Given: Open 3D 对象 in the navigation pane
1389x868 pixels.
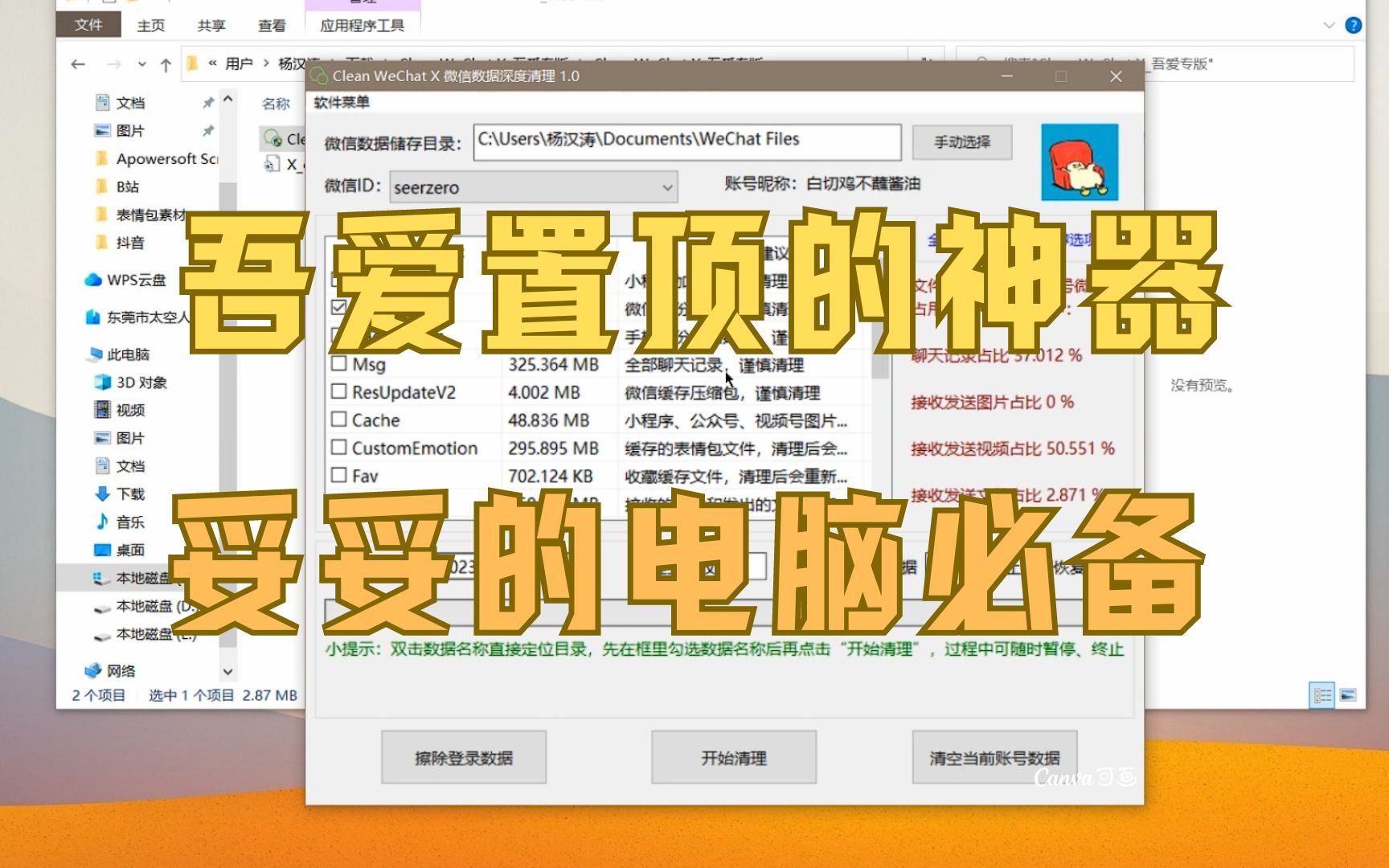Looking at the screenshot, I should pos(131,383).
